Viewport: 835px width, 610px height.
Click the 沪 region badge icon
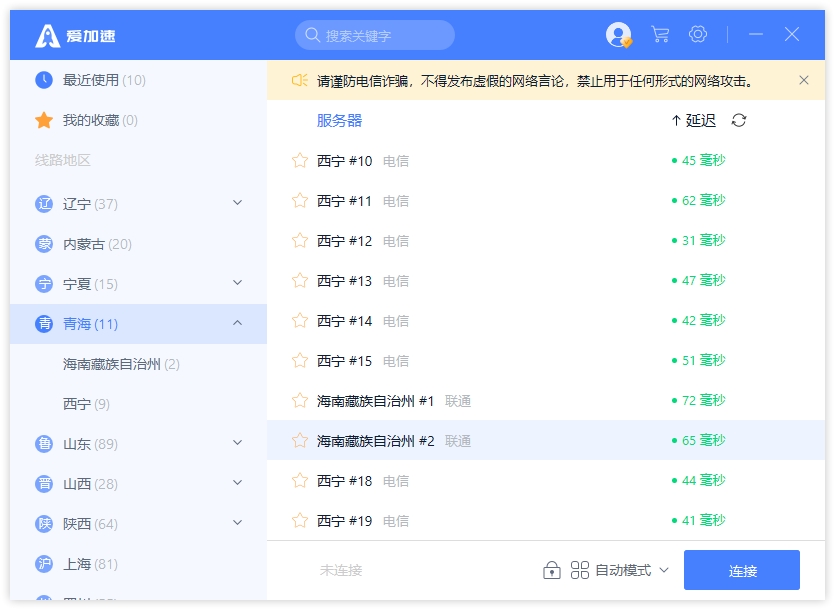[44, 564]
